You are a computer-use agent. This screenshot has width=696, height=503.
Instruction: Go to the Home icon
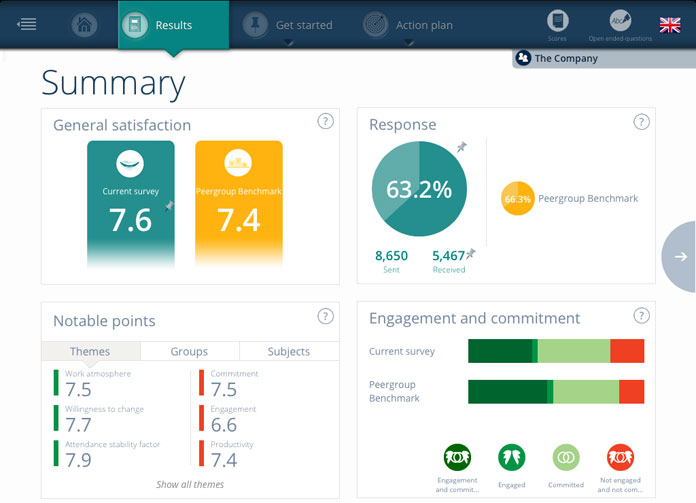[84, 24]
